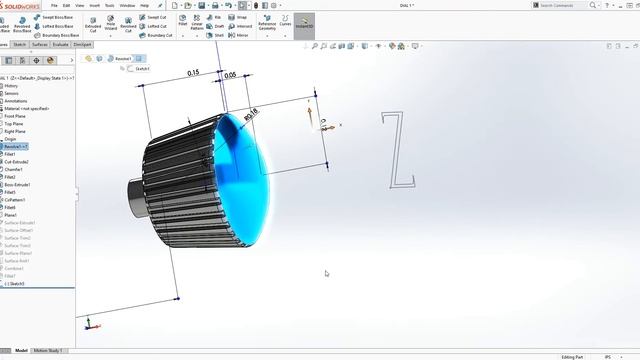Switch to the Sketch tab
Image resolution: width=640 pixels, height=360 pixels.
19,44
